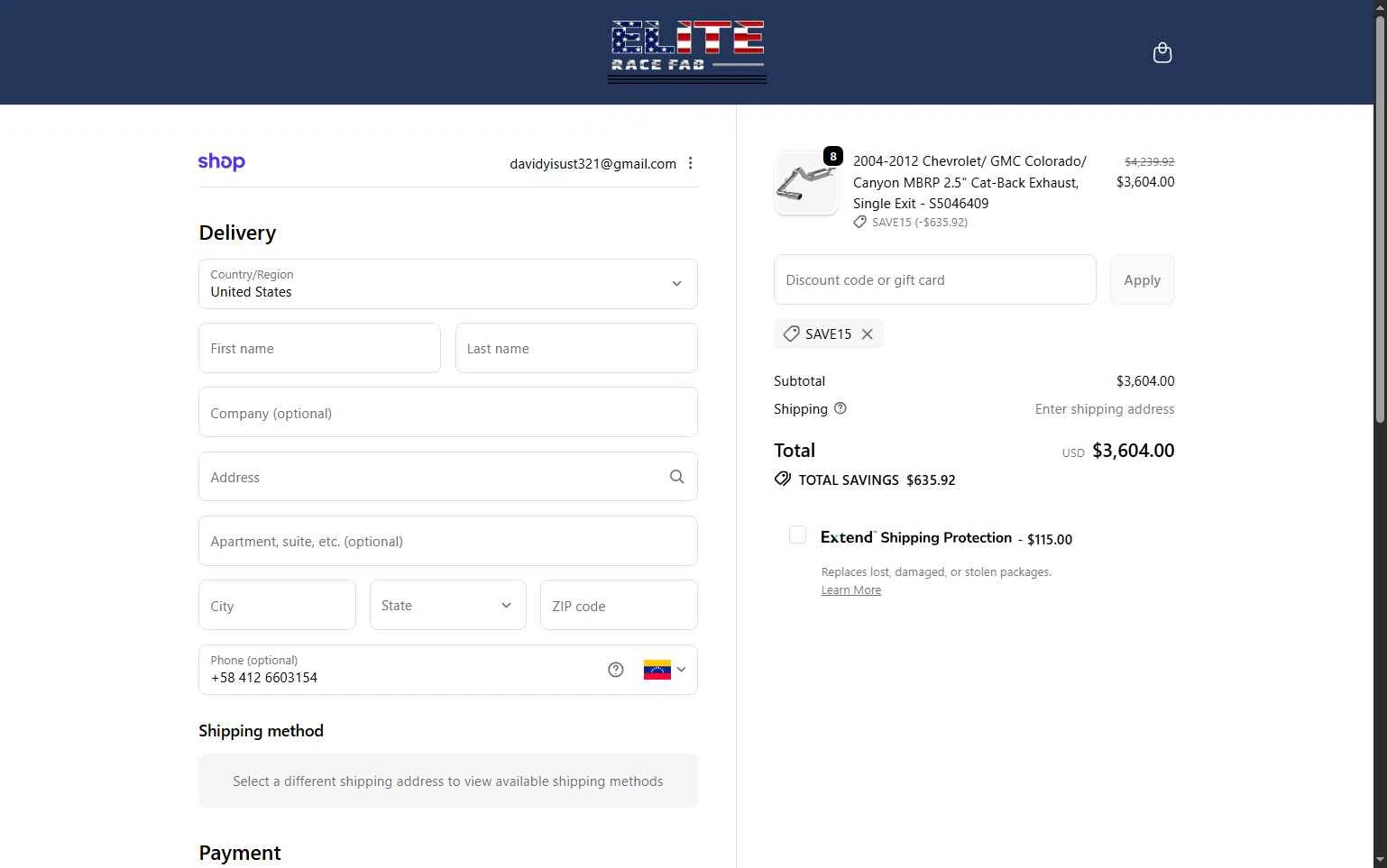Screen dimensions: 1387x868
Task: Click the item quantity badge 8
Action: 832,157
